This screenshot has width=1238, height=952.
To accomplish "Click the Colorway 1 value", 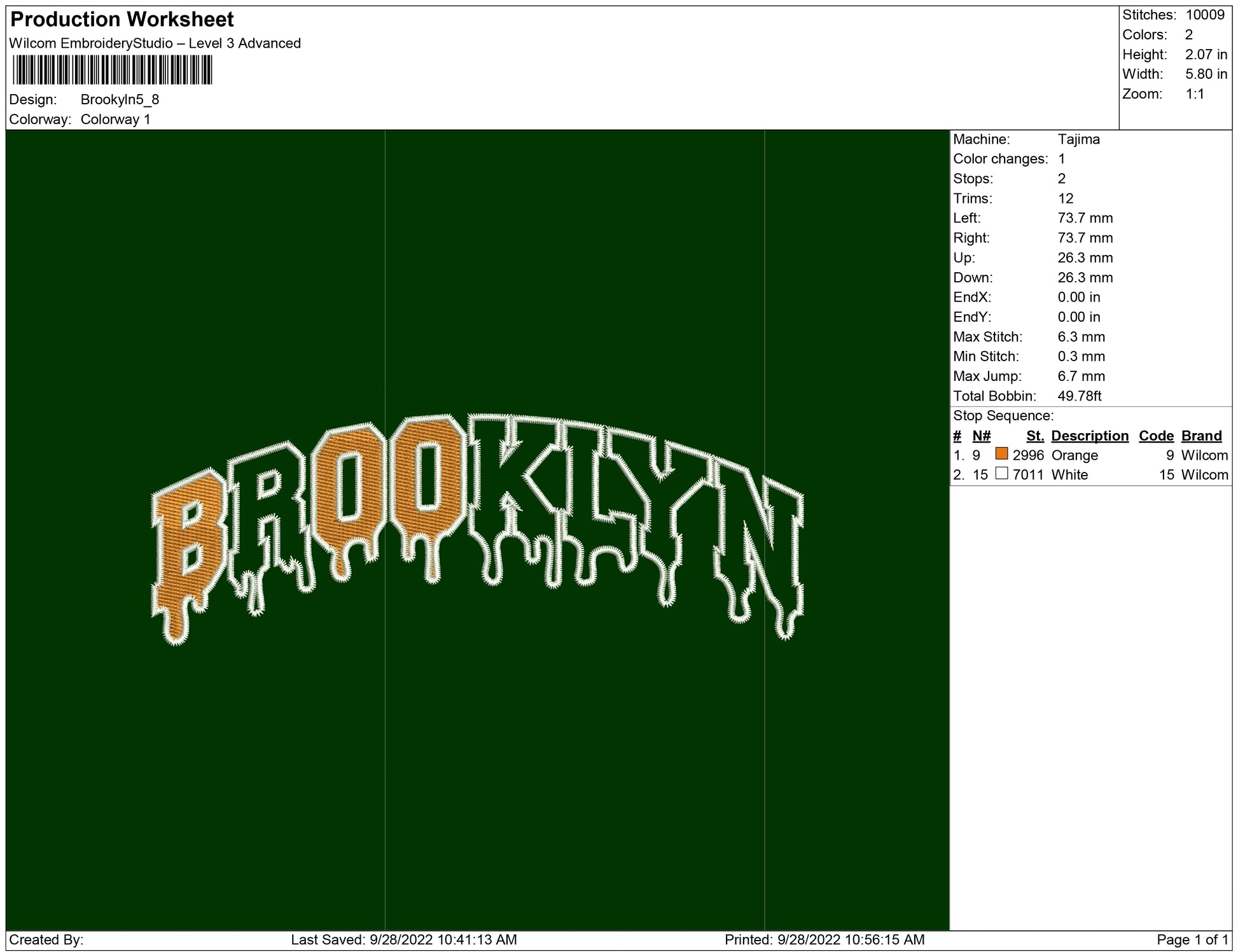I will (x=115, y=120).
